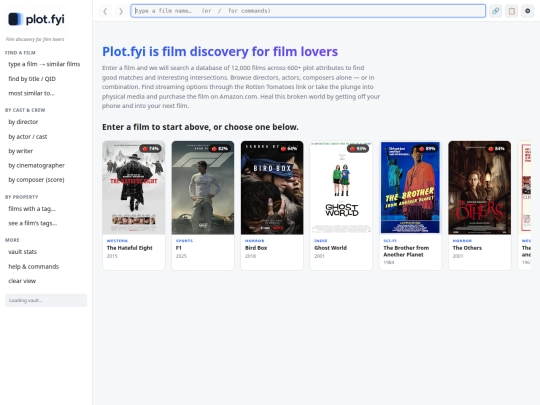Open 'films with a tag...'
This screenshot has height=405, width=540.
coord(32,209)
